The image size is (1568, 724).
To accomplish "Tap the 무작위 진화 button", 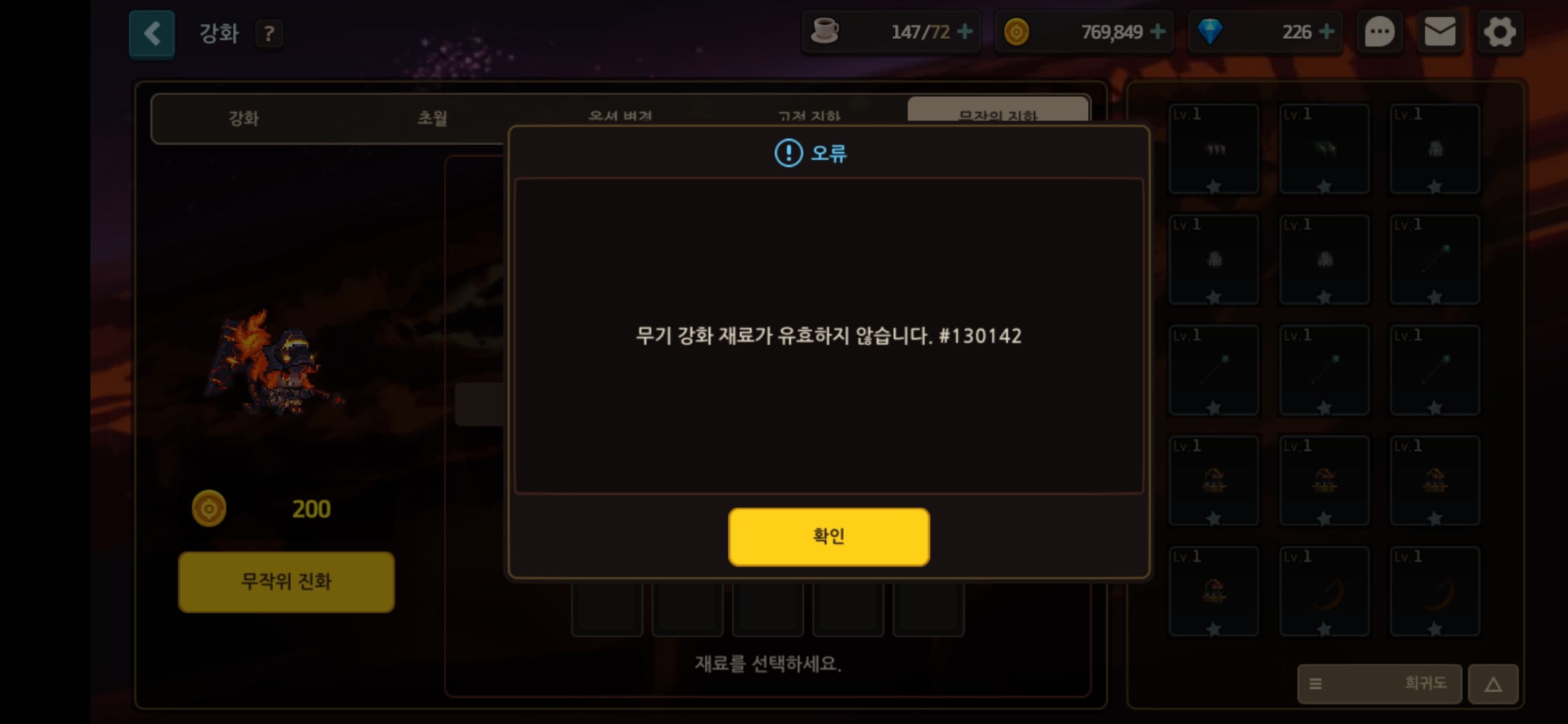I will click(x=286, y=581).
